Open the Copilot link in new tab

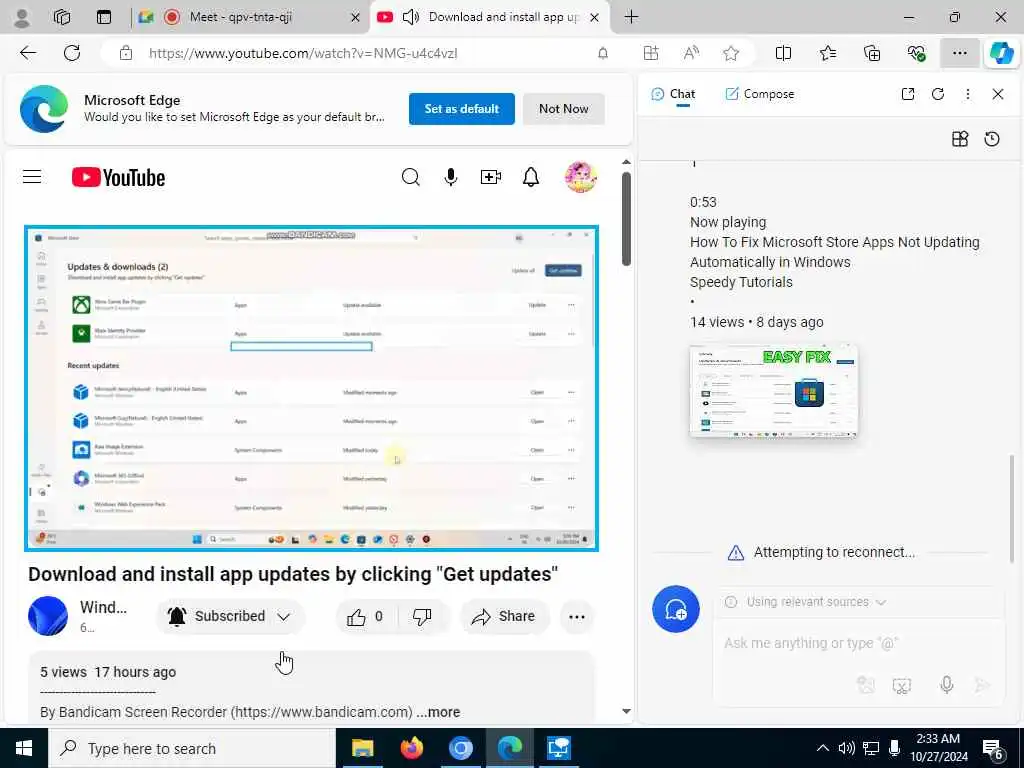pyautogui.click(x=908, y=94)
